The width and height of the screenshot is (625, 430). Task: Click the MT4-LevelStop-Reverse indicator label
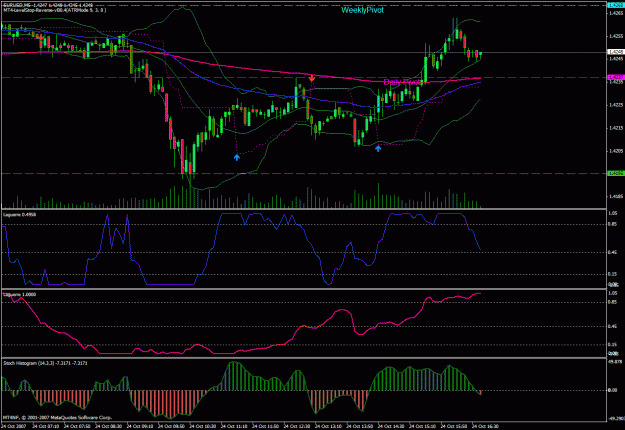click(55, 10)
